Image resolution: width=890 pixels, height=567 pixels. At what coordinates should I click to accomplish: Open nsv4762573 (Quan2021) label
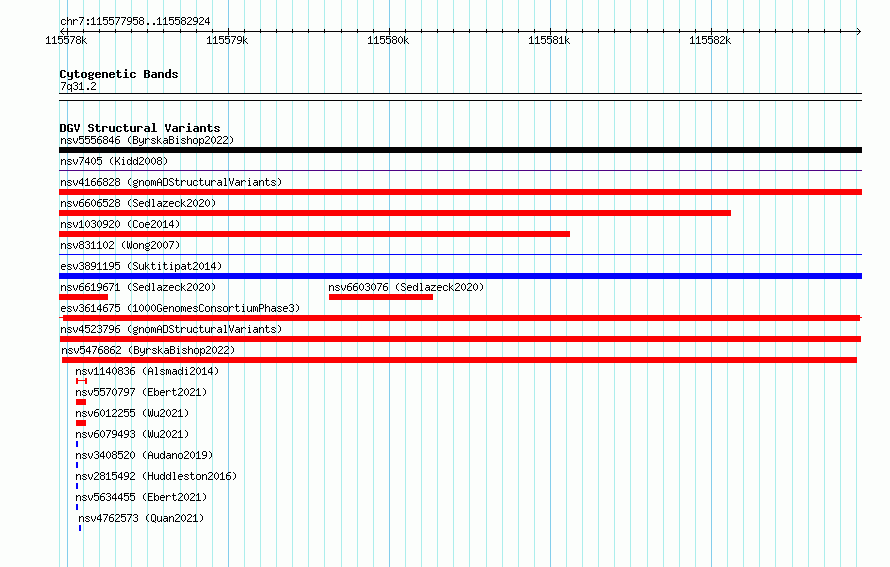(x=141, y=518)
